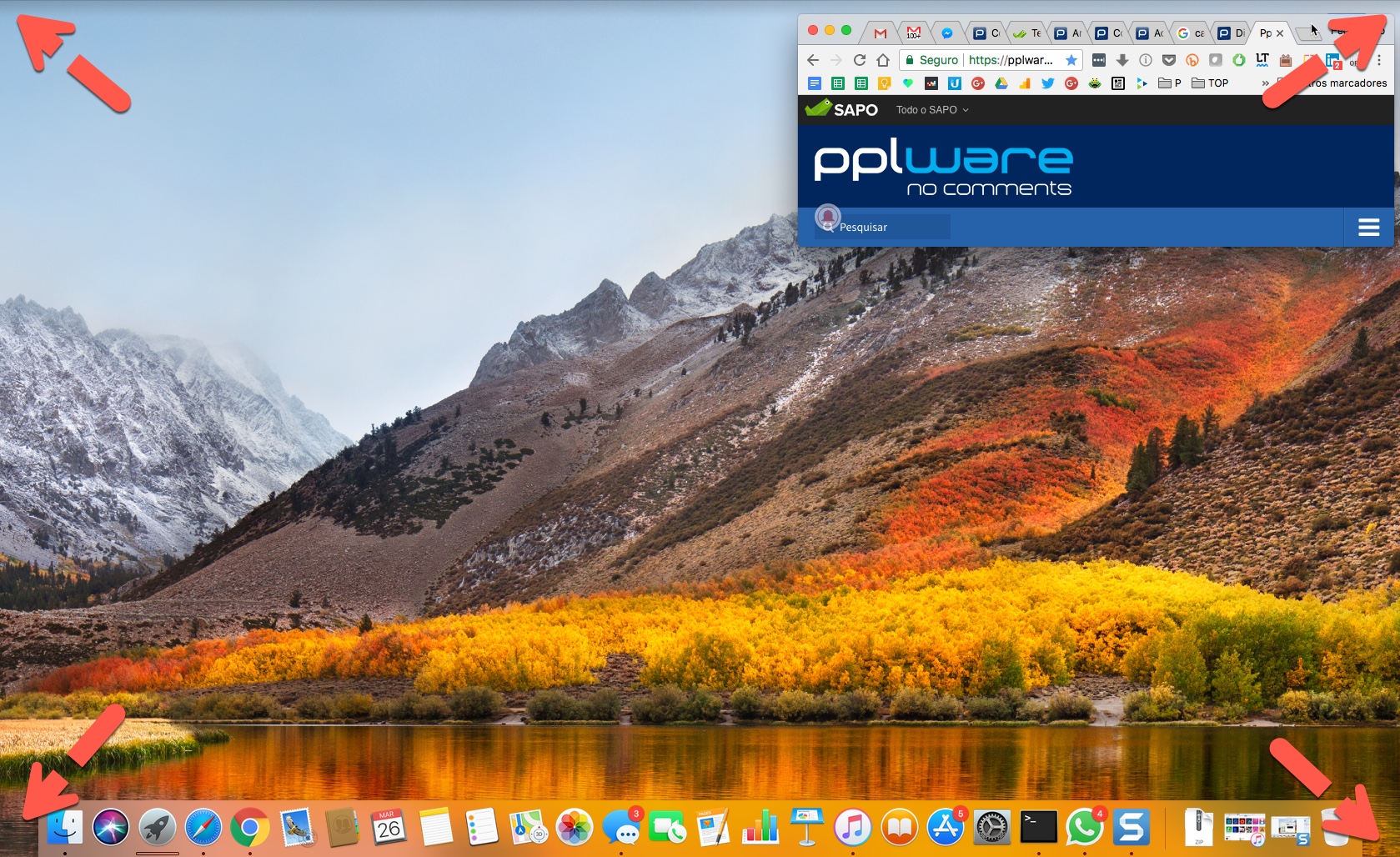The width and height of the screenshot is (1400, 857).
Task: Click the Google Chrome Dock icon
Action: [250, 828]
